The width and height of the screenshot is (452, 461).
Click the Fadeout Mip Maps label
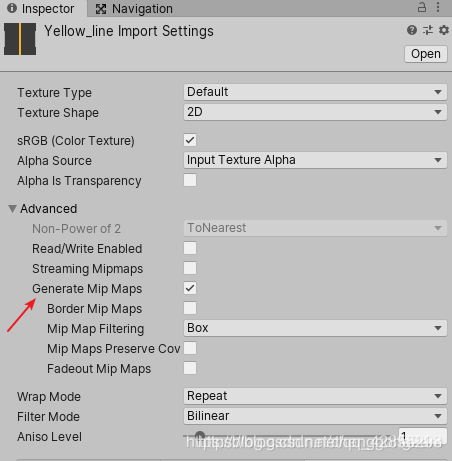99,369
